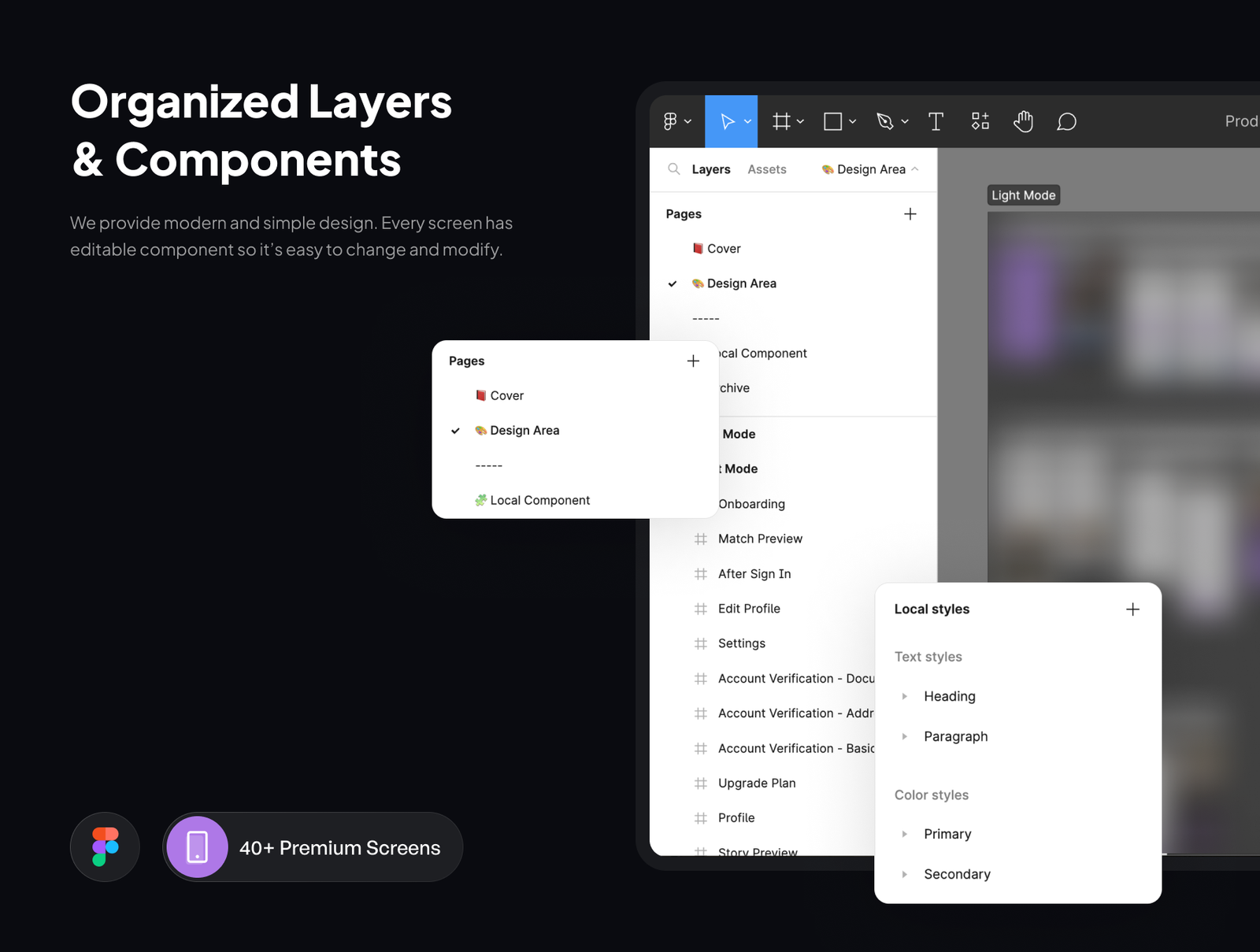Open the Design Area page dropdown
The width and height of the screenshot is (1260, 952).
(870, 169)
